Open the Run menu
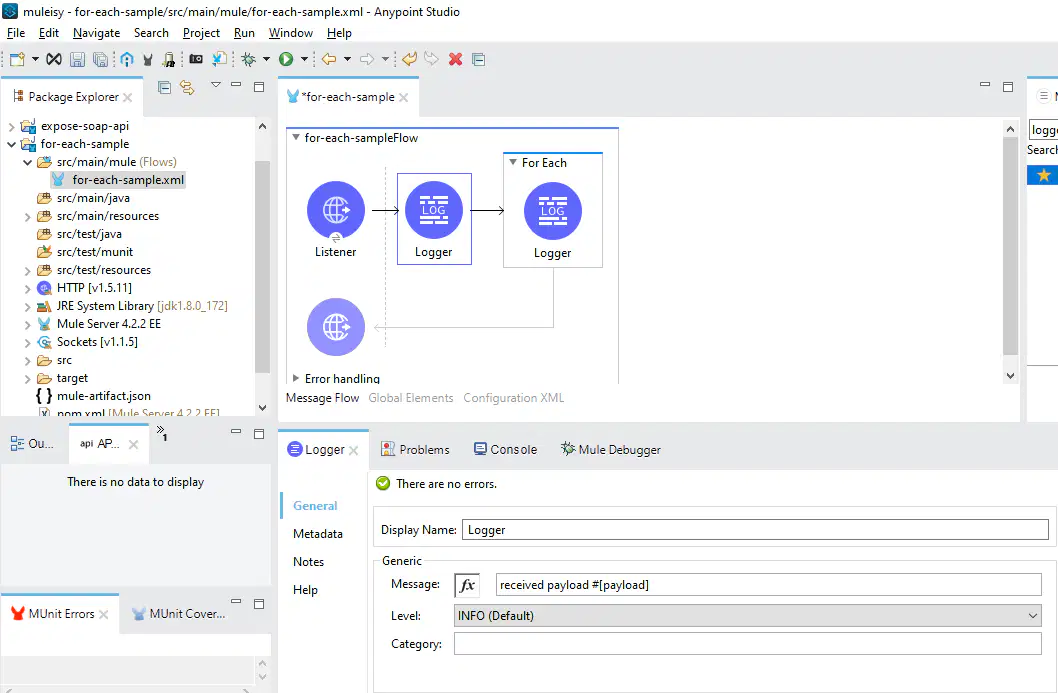Image resolution: width=1058 pixels, height=693 pixels. (244, 33)
